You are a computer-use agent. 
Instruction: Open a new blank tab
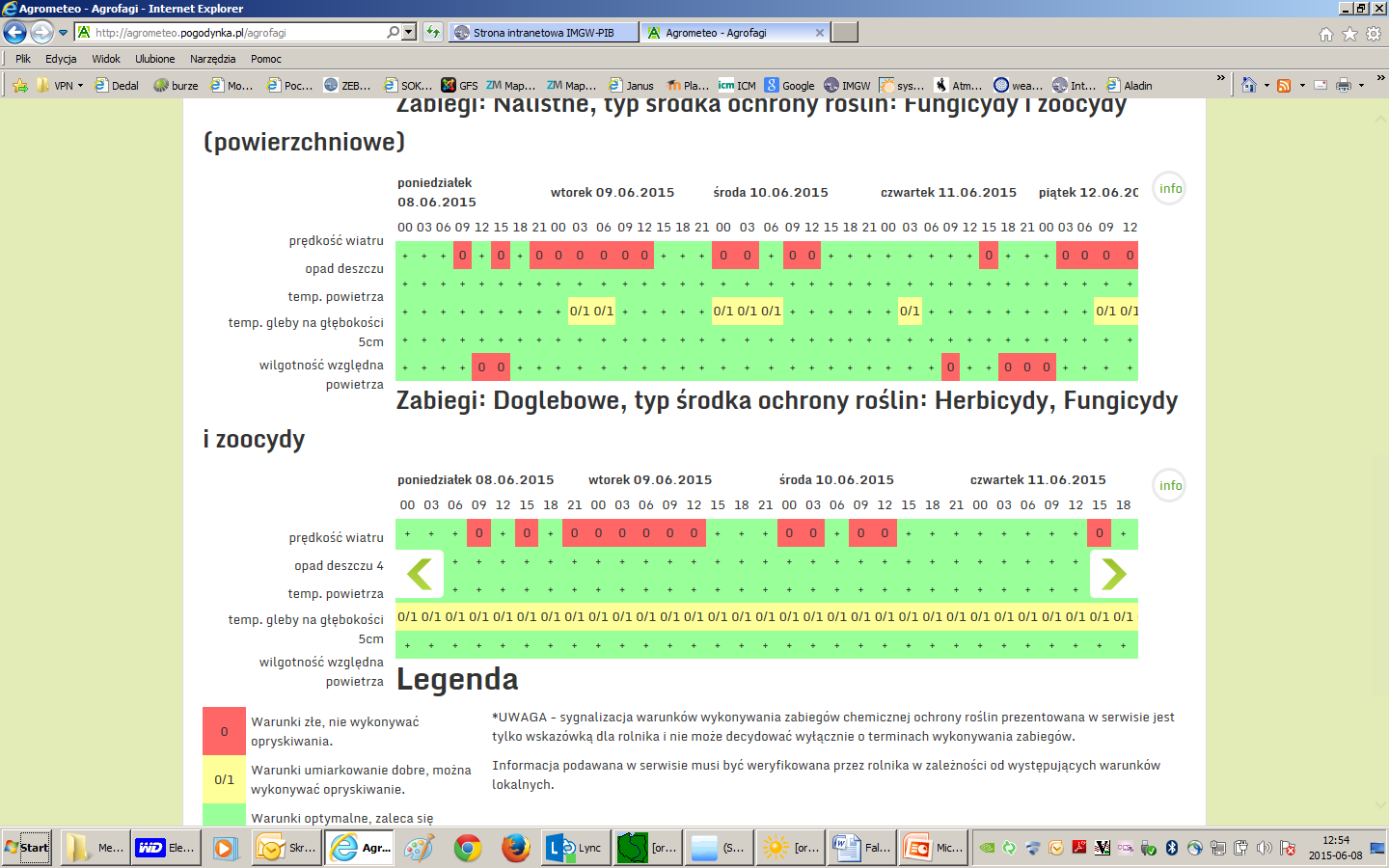tap(845, 33)
